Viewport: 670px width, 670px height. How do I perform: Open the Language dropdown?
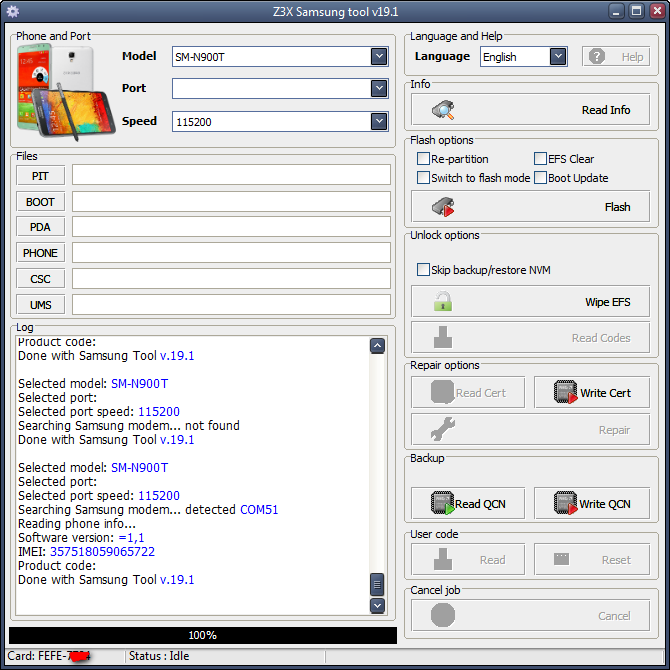pos(558,56)
